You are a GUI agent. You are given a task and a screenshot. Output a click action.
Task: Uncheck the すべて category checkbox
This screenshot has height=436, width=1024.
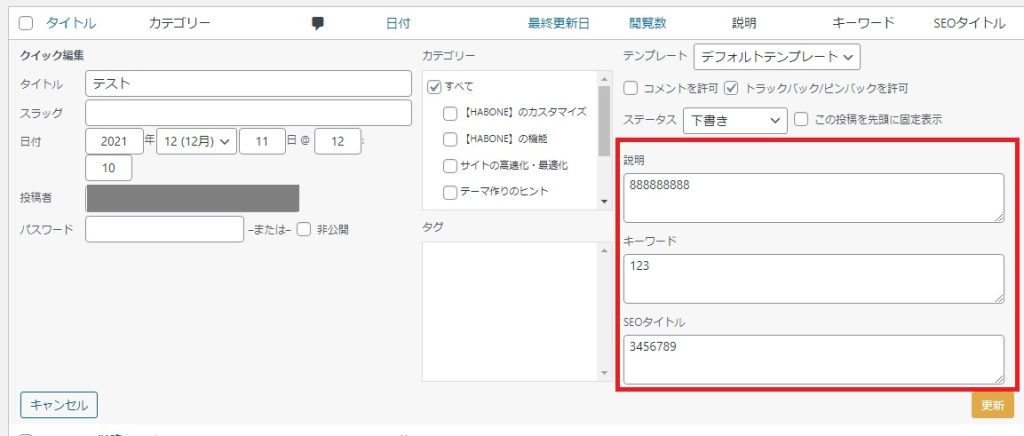pyautogui.click(x=434, y=87)
